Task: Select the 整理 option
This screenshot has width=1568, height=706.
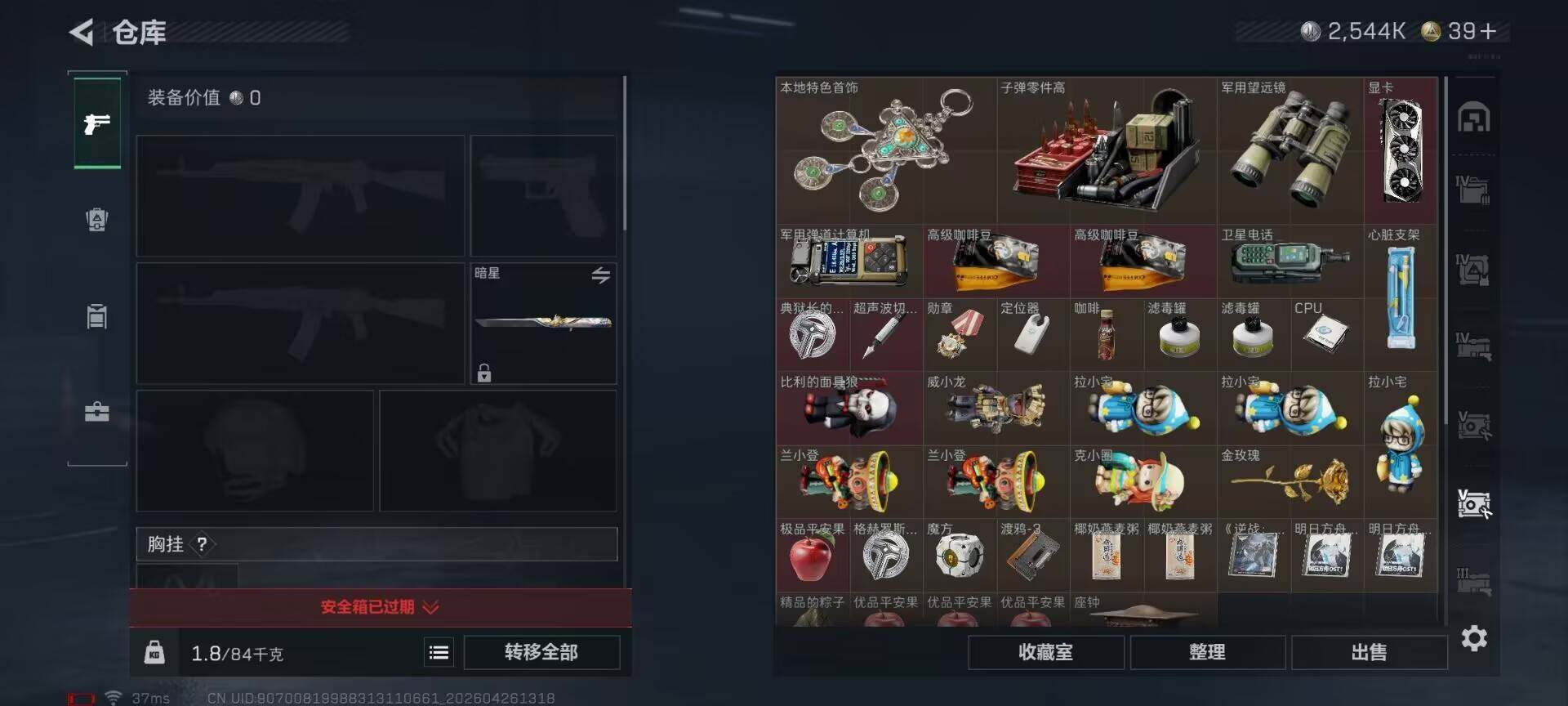Action: point(1207,652)
